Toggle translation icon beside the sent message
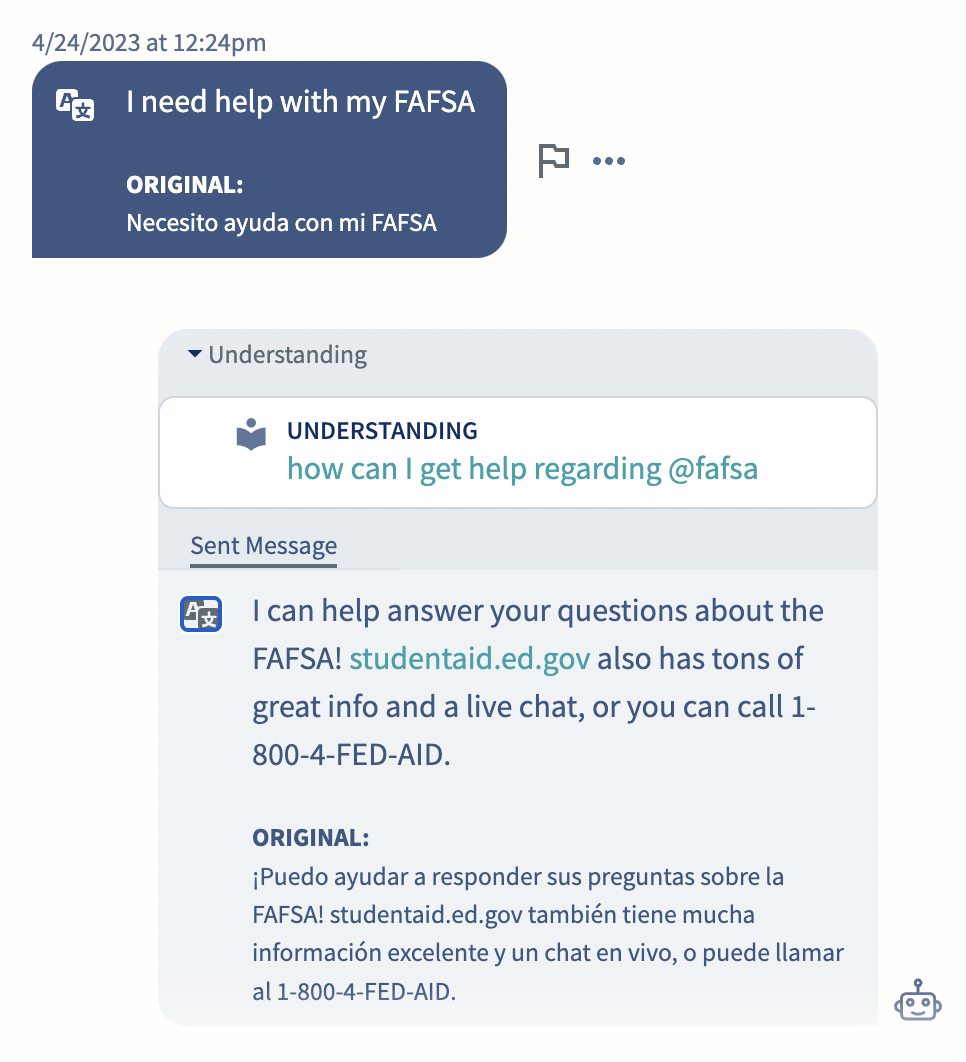The image size is (966, 1062). click(x=201, y=614)
